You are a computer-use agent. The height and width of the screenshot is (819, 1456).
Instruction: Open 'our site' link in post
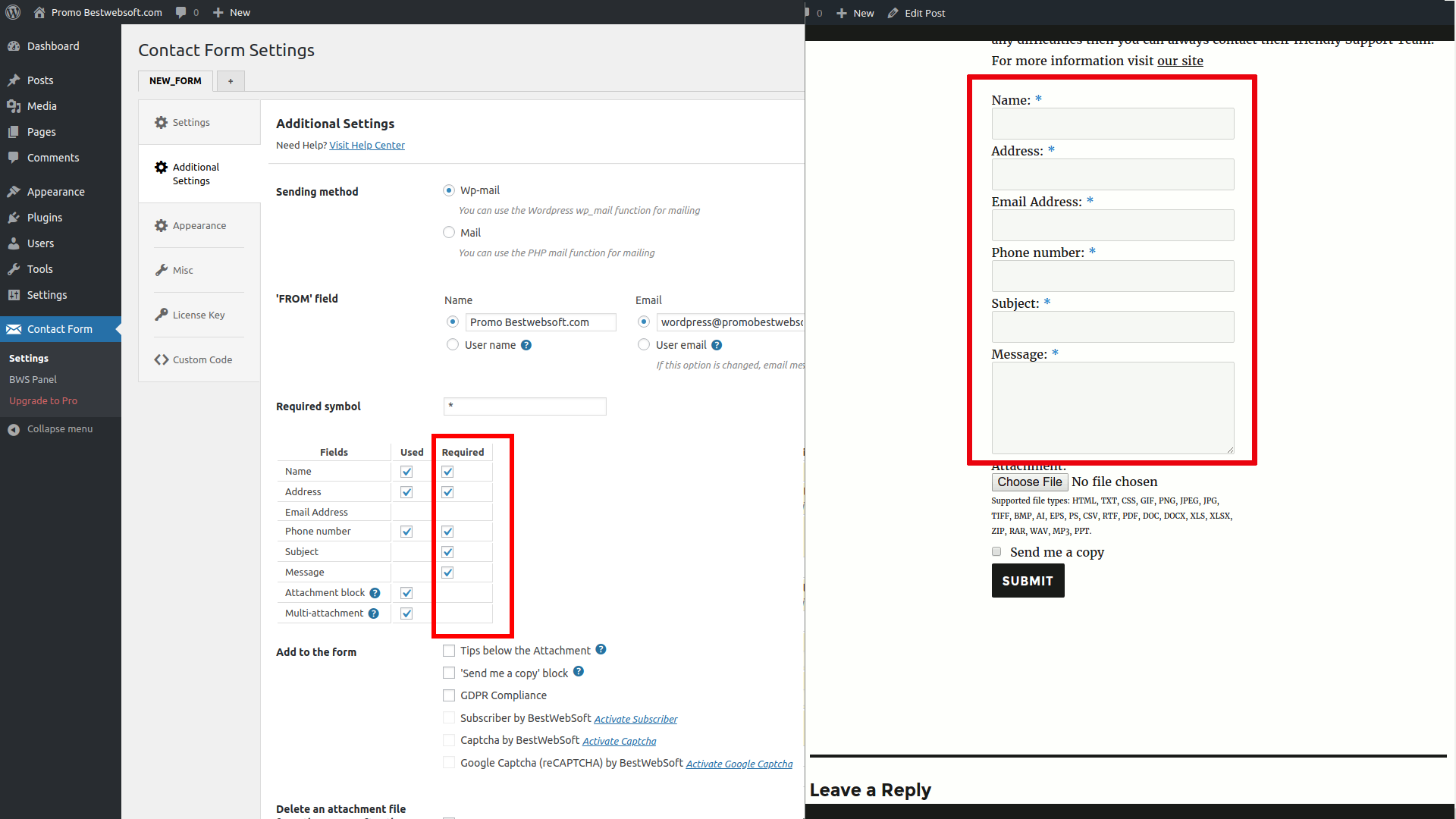pos(1180,61)
